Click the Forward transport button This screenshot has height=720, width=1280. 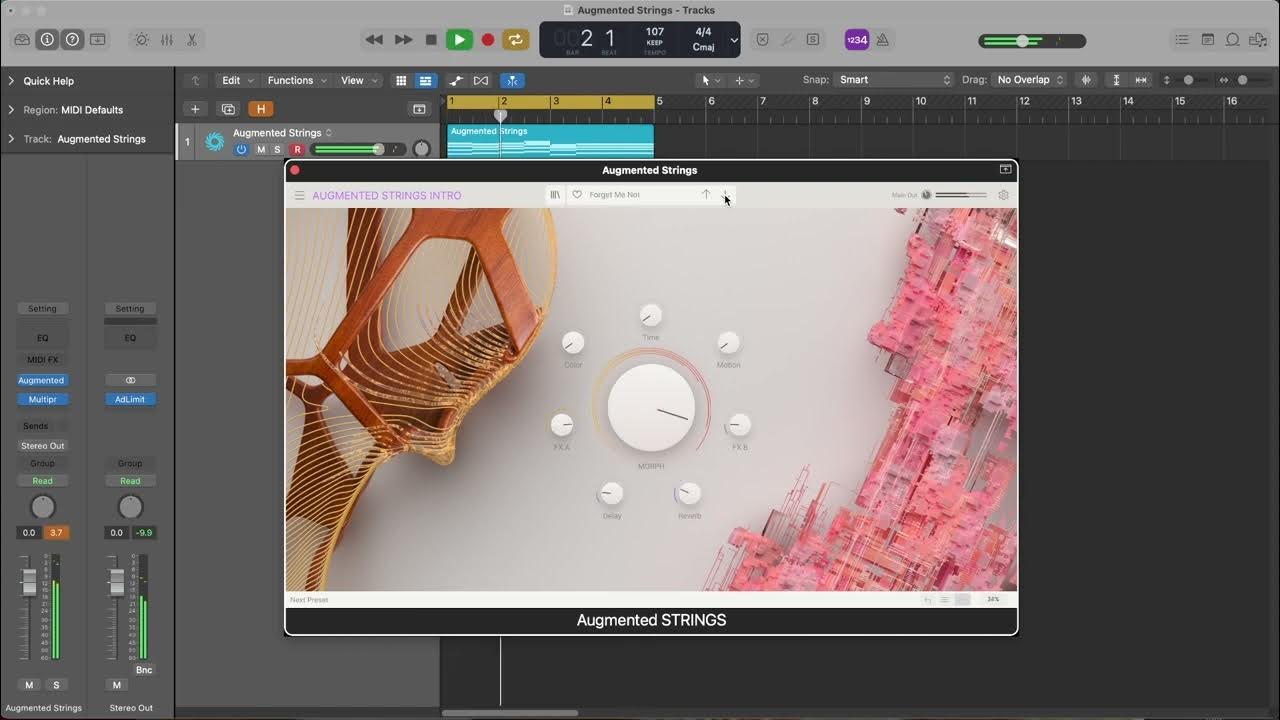point(403,40)
